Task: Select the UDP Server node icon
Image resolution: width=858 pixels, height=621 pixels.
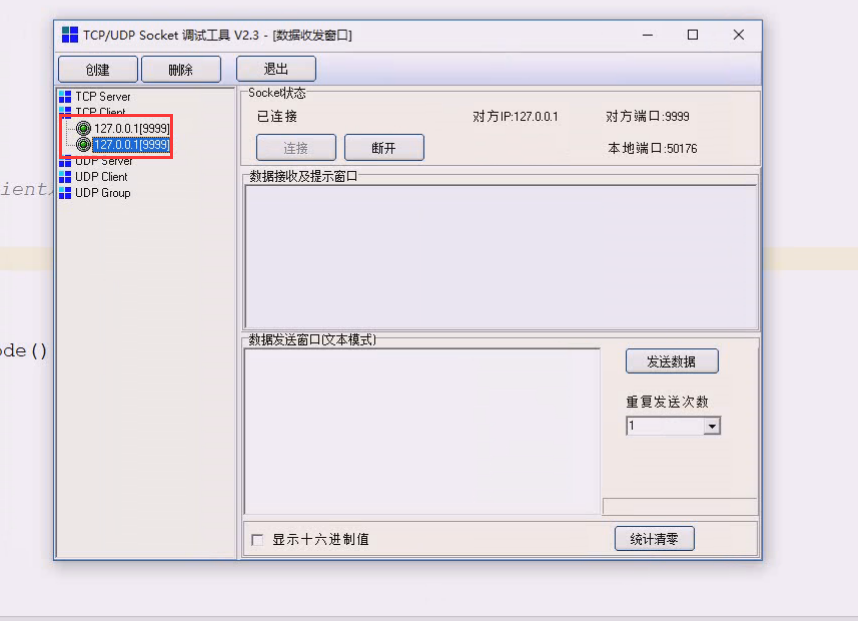Action: [66, 160]
